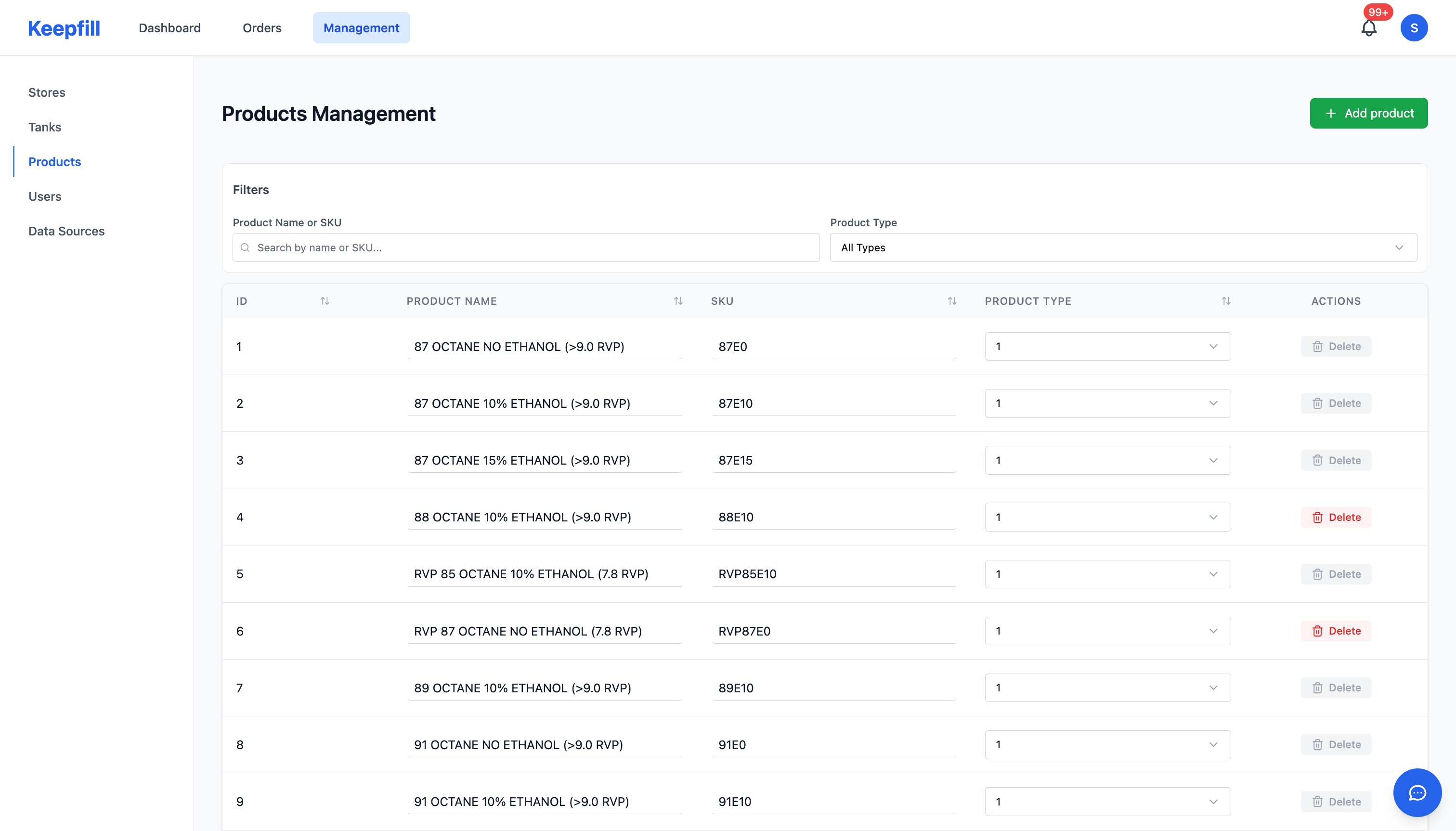Sort PRODUCT TYPE using its sort arrows
This screenshot has width=1456, height=831.
coord(1226,301)
